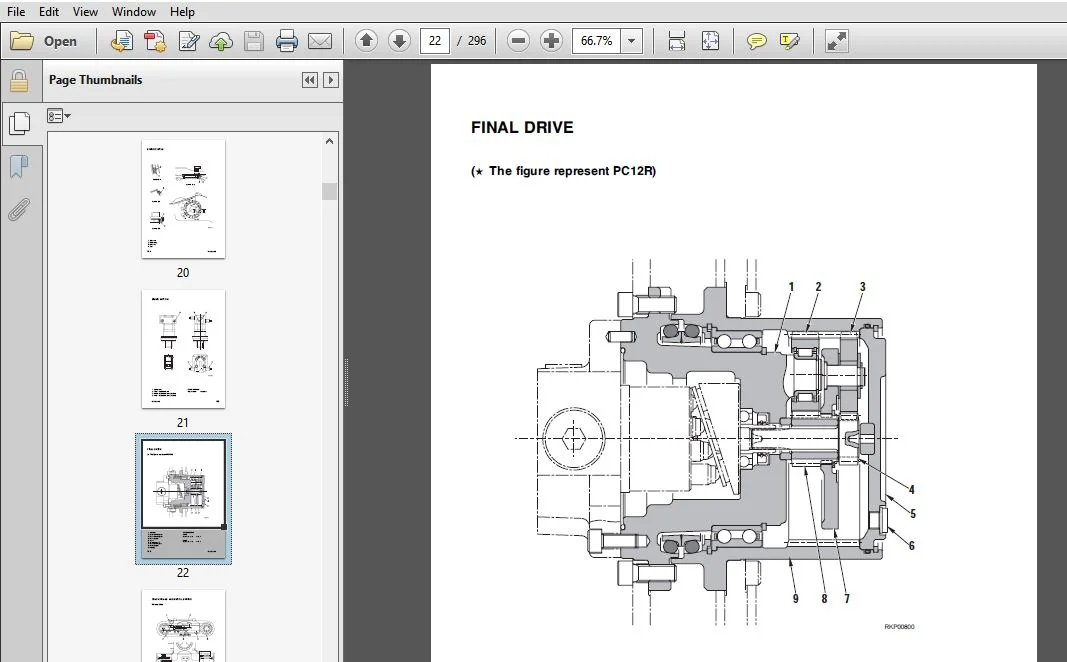Select page 22 thumbnail
1067x662 pixels.
(183, 499)
